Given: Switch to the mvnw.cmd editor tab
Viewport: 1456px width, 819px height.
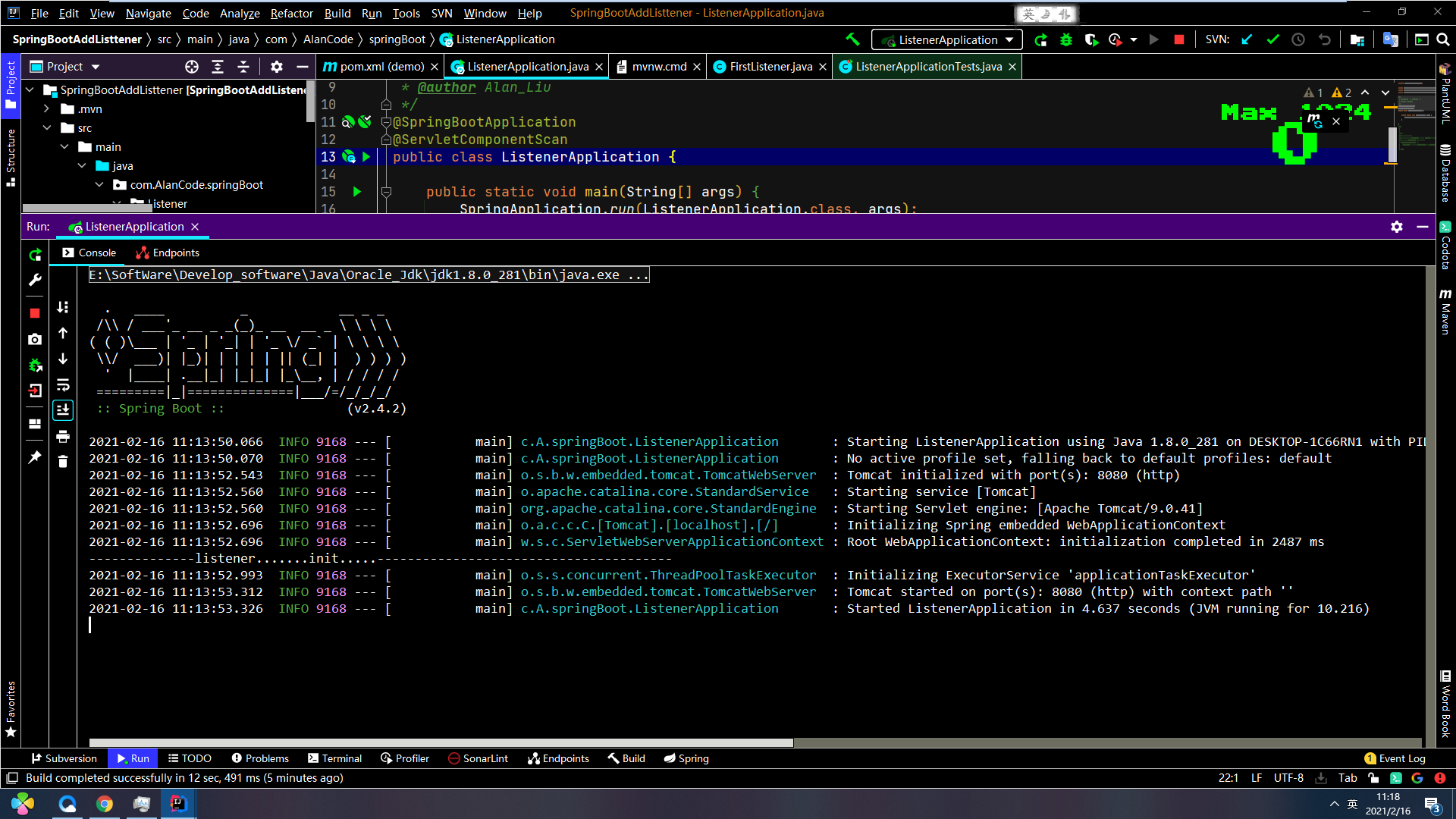Looking at the screenshot, I should [659, 67].
